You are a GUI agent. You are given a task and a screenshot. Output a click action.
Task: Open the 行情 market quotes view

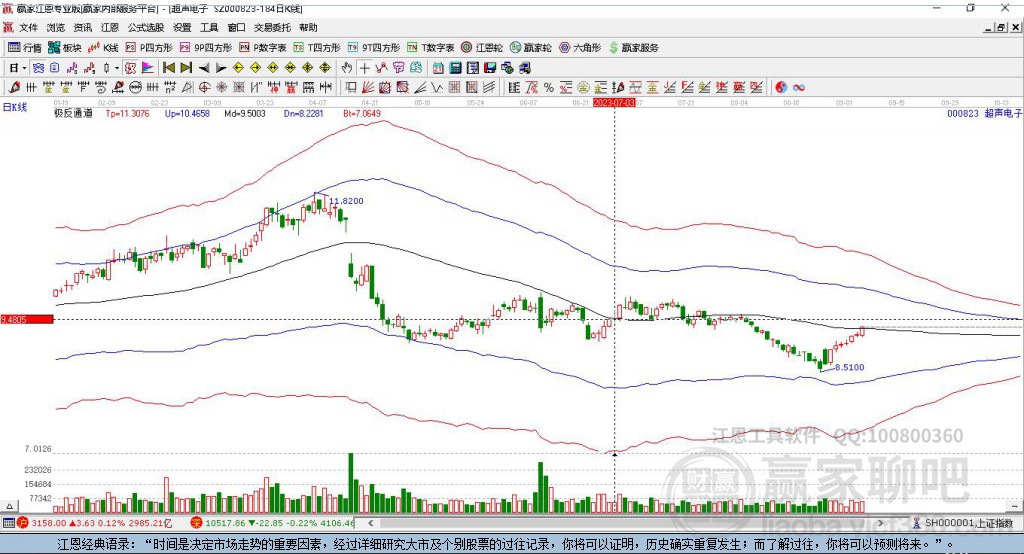[x=25, y=48]
